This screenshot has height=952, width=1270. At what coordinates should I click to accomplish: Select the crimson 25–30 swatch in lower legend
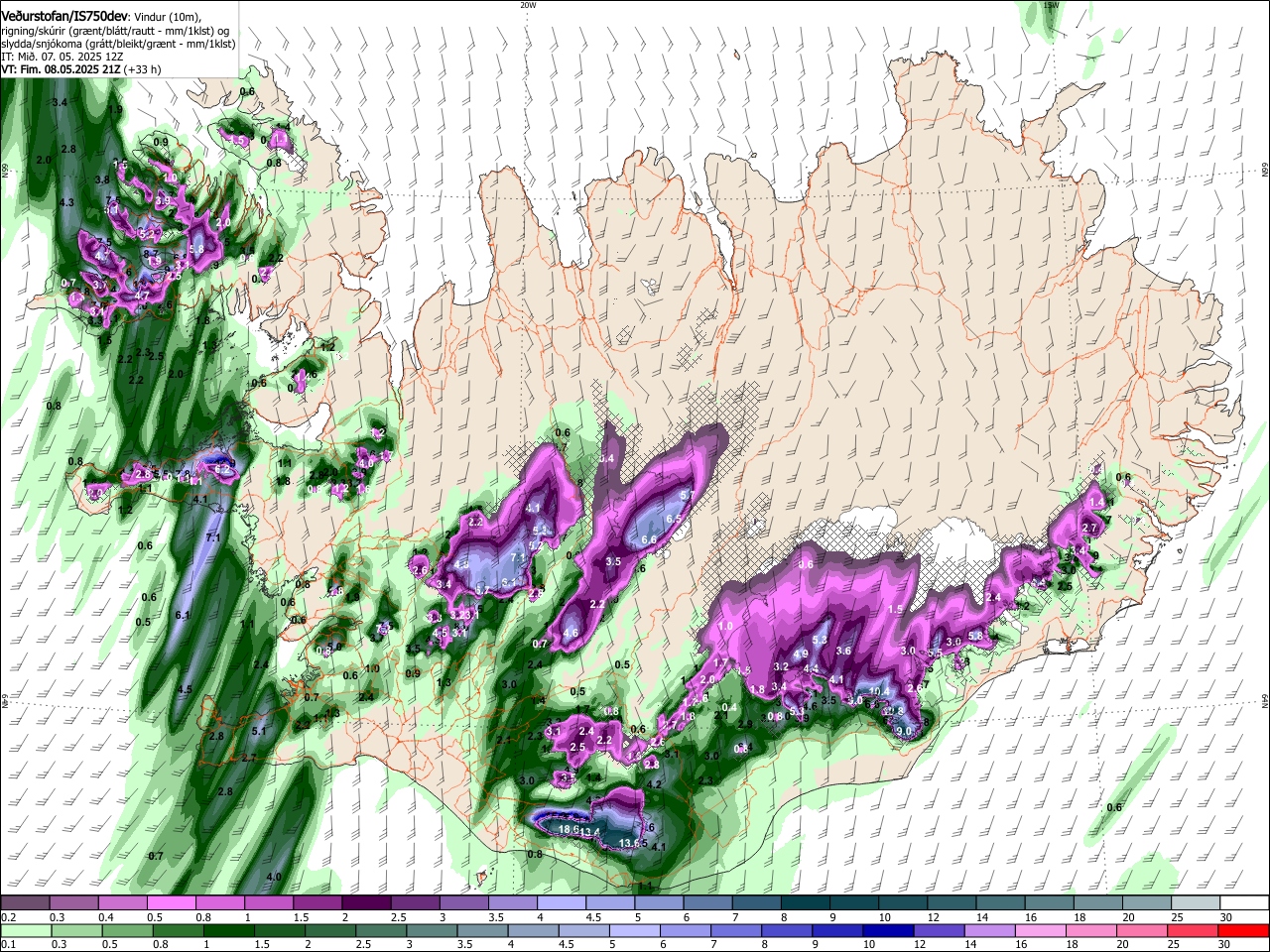coord(1194,930)
